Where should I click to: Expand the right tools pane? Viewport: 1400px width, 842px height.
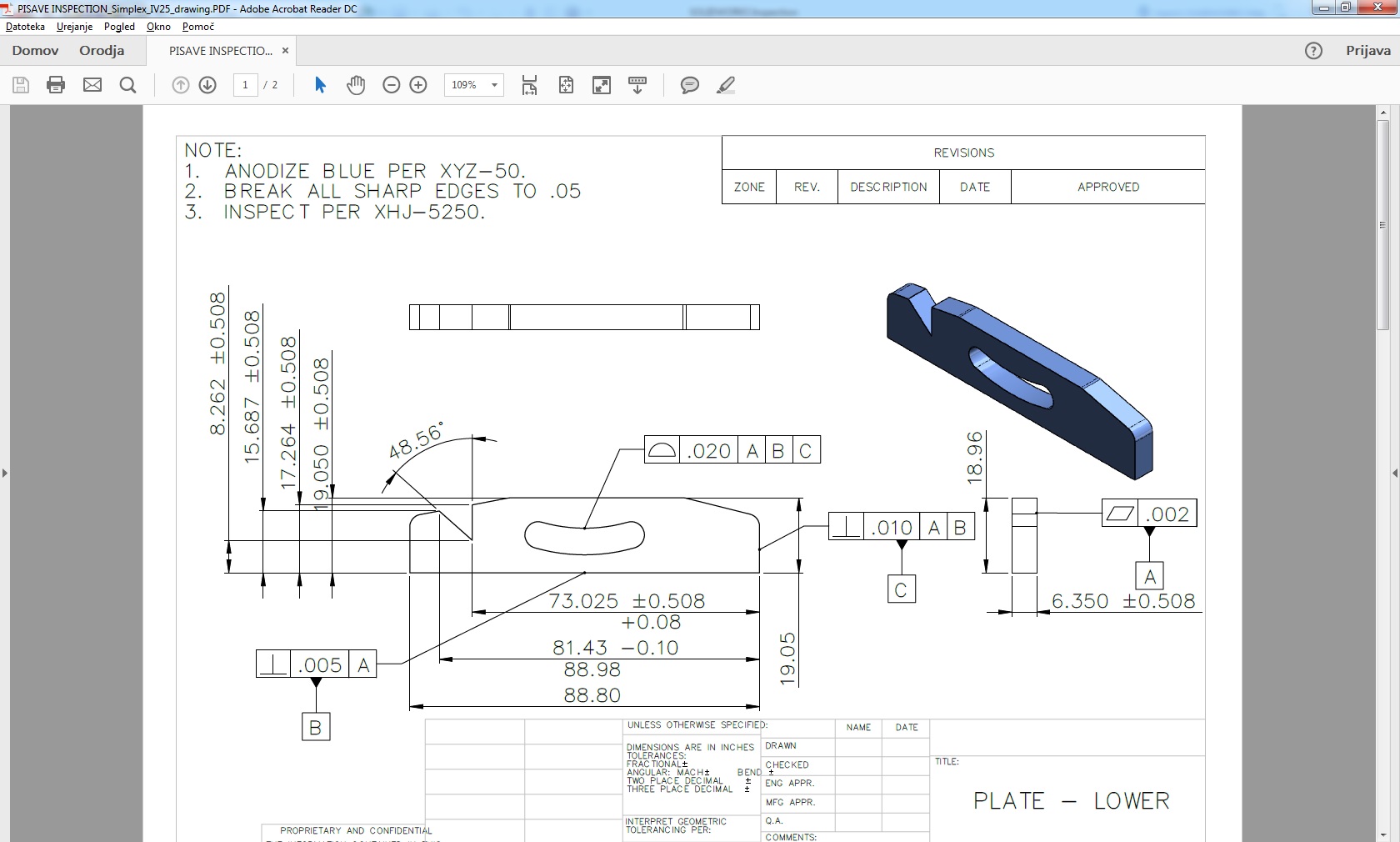coord(1394,473)
